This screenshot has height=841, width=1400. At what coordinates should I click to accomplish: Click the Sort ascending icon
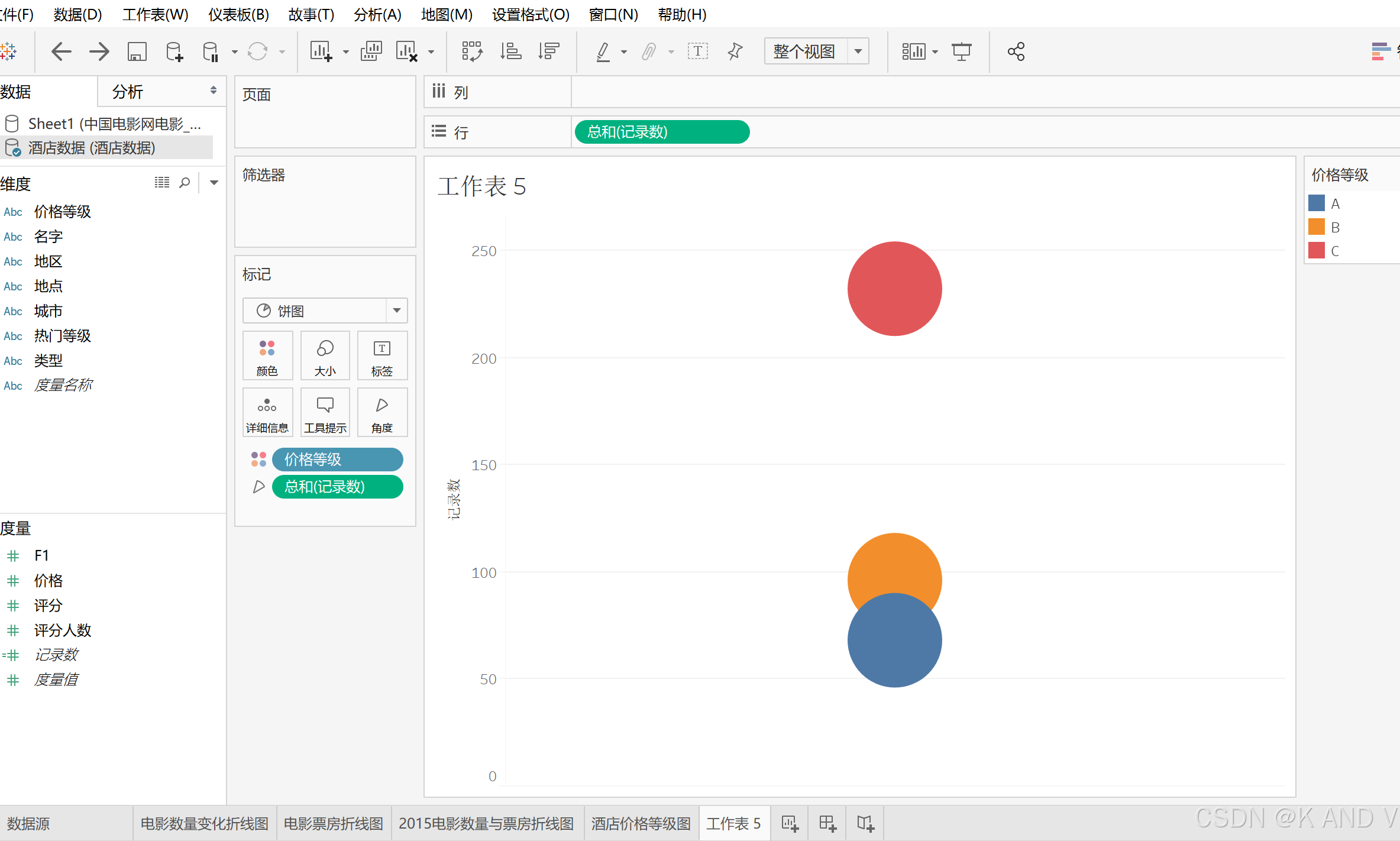coord(510,51)
